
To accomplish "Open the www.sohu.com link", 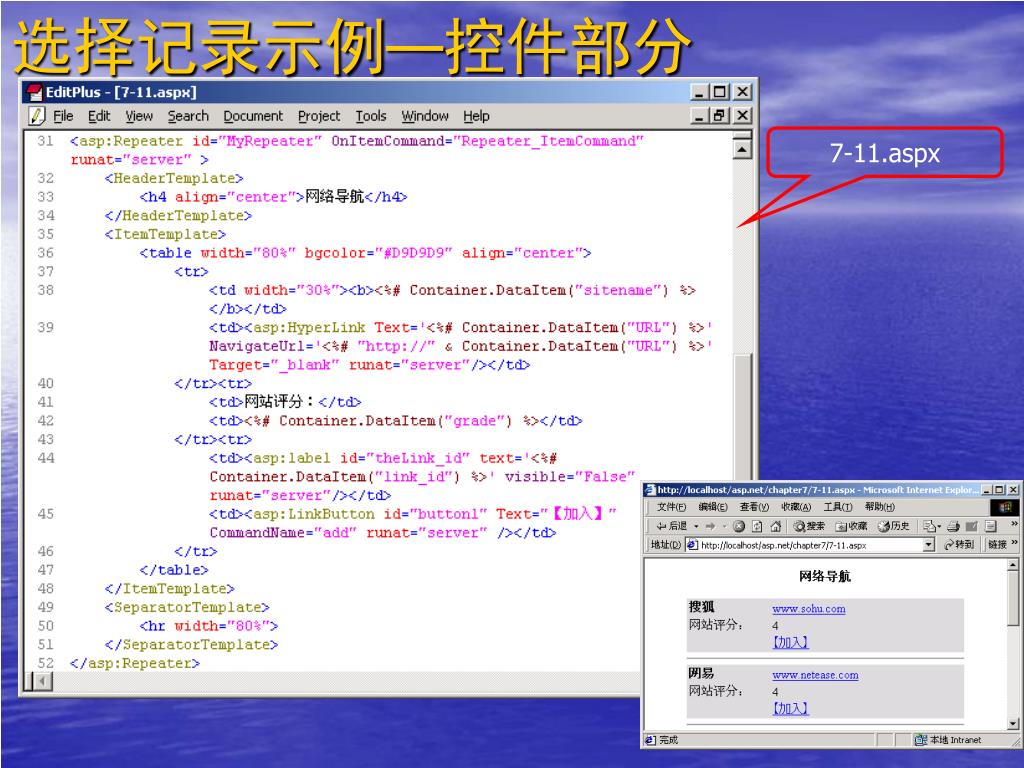I will tap(808, 609).
